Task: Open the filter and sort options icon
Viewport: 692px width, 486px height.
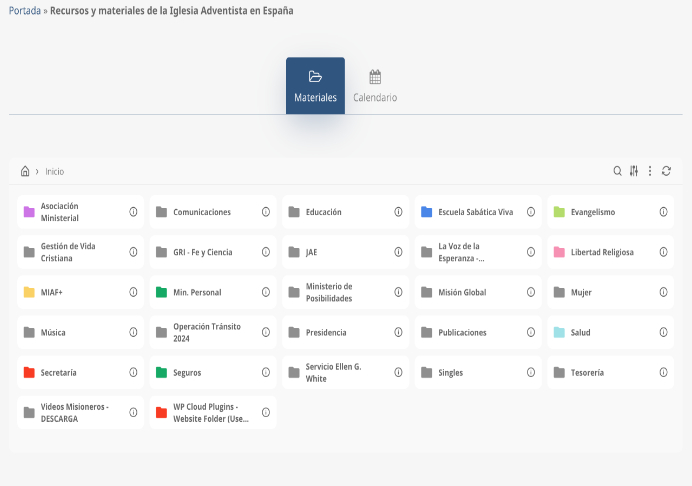Action: 634,171
